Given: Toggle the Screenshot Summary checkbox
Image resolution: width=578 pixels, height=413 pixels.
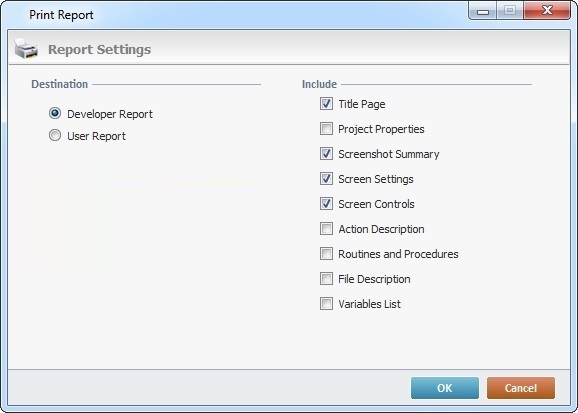Looking at the screenshot, I should tap(326, 154).
